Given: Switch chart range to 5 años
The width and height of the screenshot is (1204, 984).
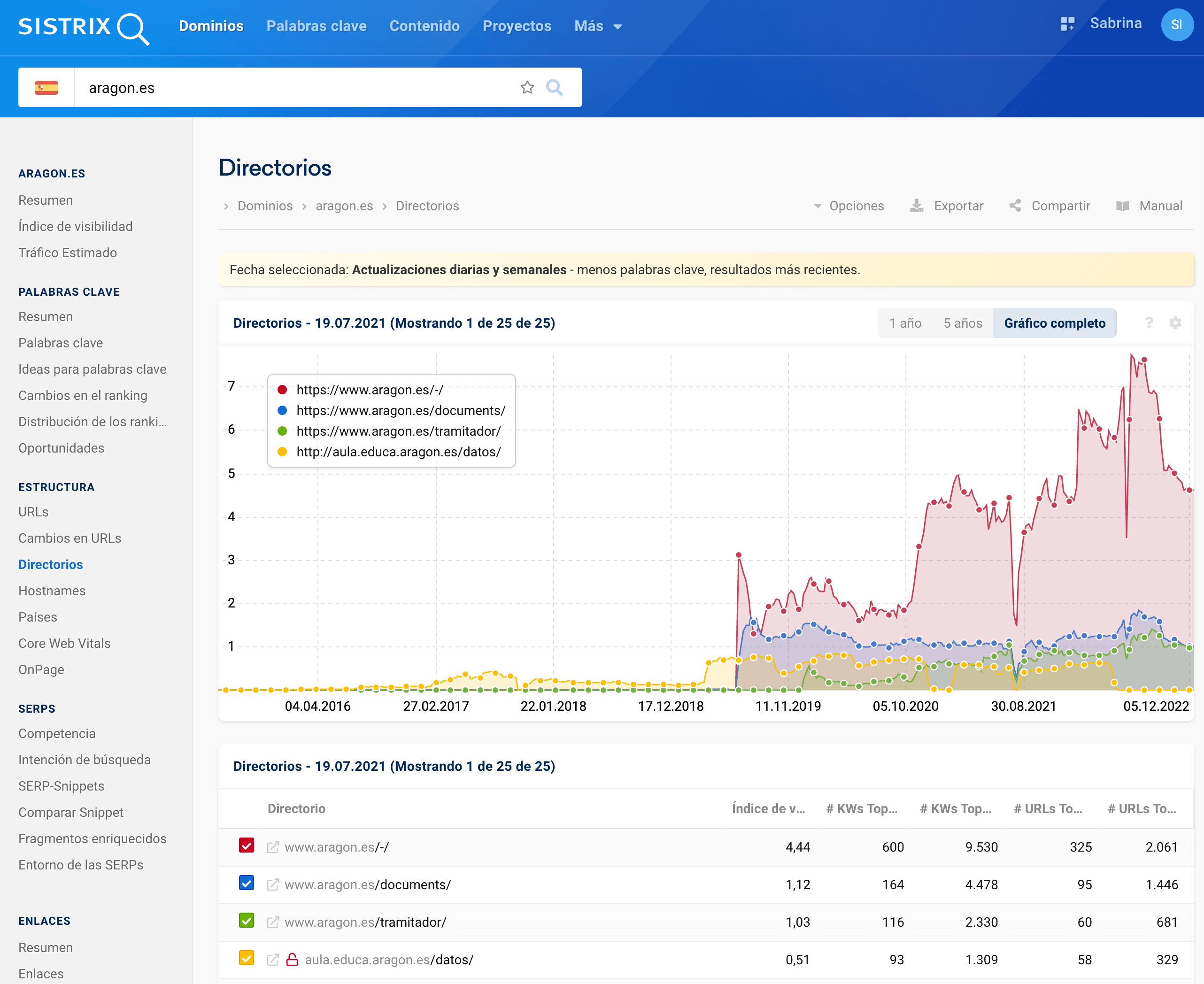Looking at the screenshot, I should pyautogui.click(x=962, y=323).
